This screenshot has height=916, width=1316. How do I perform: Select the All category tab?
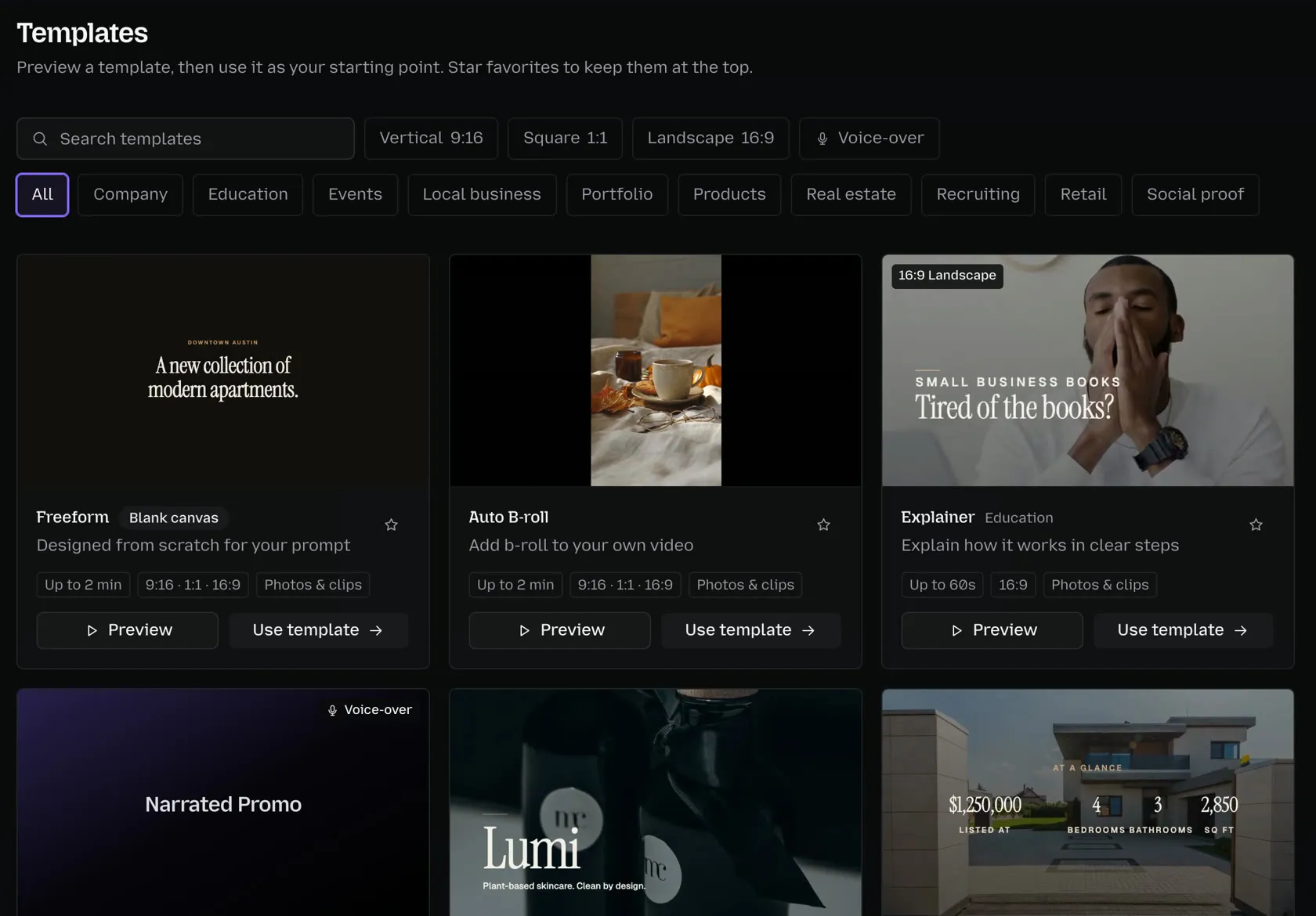(42, 194)
